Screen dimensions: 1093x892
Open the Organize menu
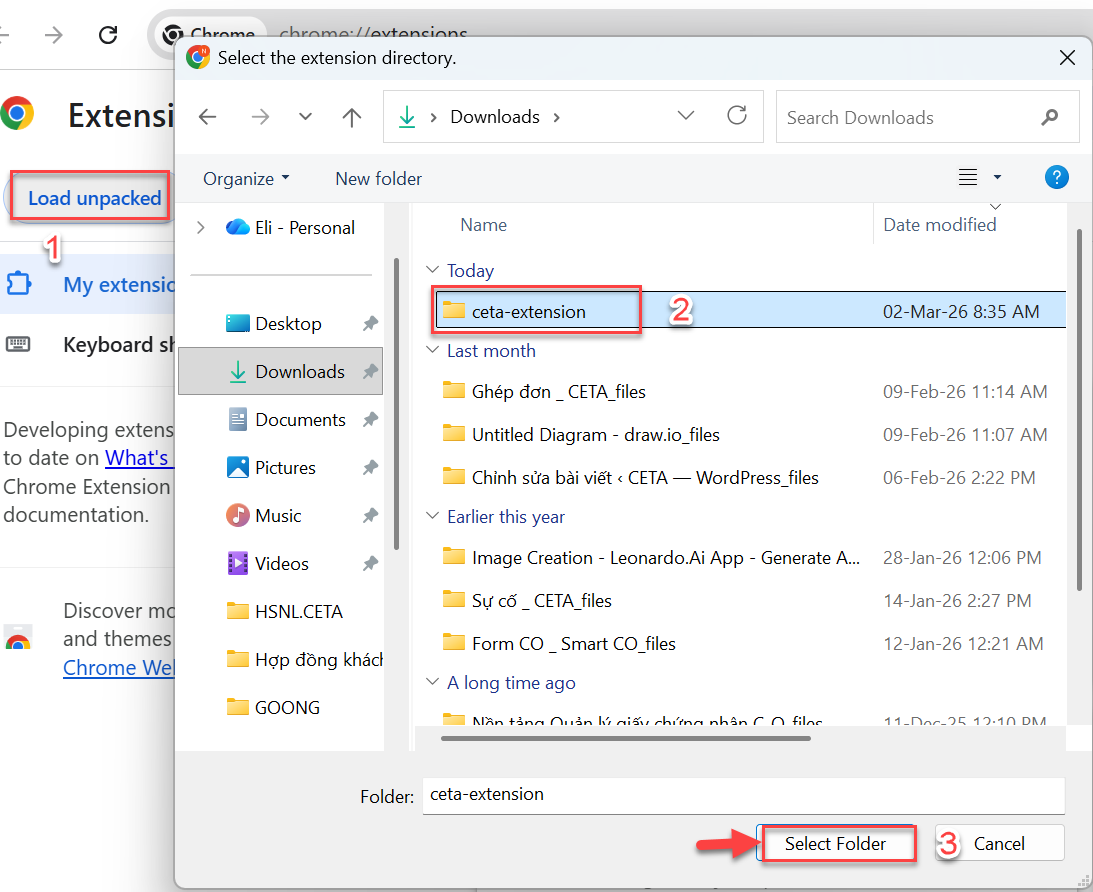(246, 179)
